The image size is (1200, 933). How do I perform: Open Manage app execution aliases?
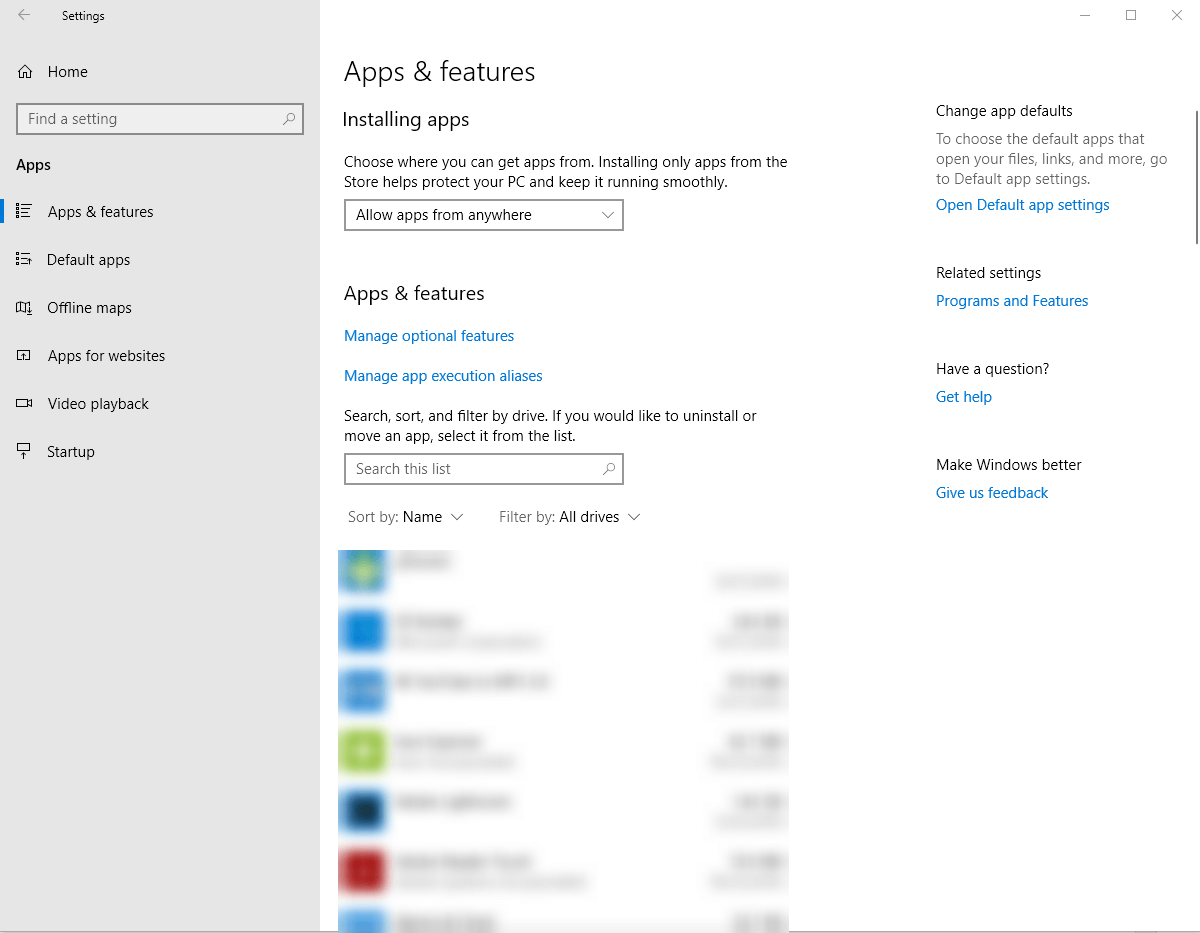click(x=443, y=376)
